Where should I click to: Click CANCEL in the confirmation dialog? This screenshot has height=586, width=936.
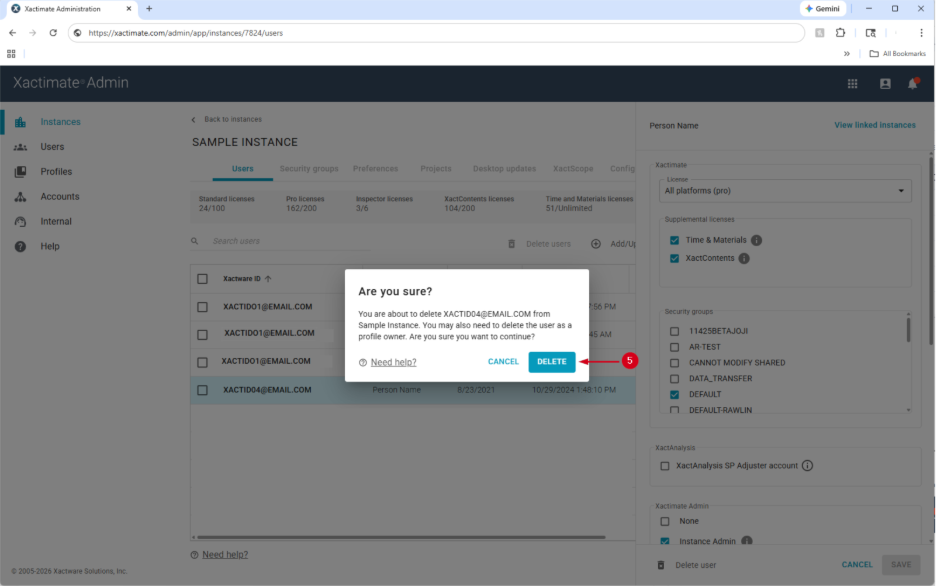coord(503,362)
